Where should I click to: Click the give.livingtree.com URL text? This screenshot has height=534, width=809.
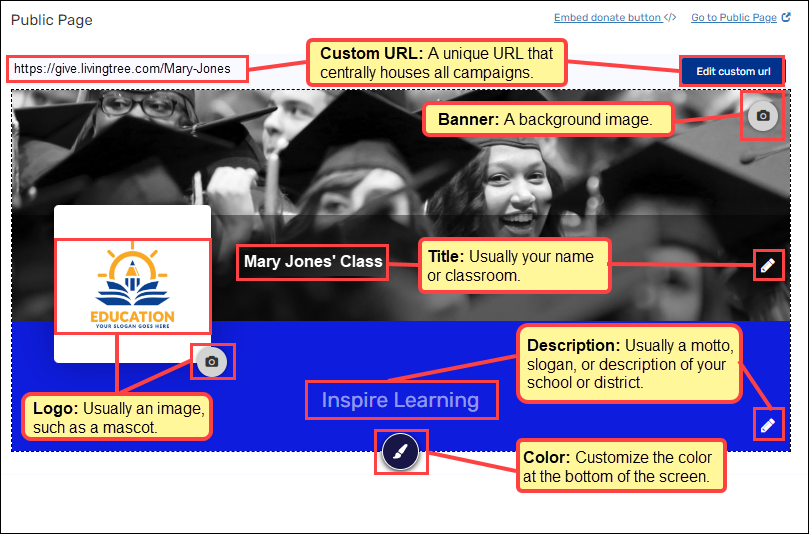[122, 69]
